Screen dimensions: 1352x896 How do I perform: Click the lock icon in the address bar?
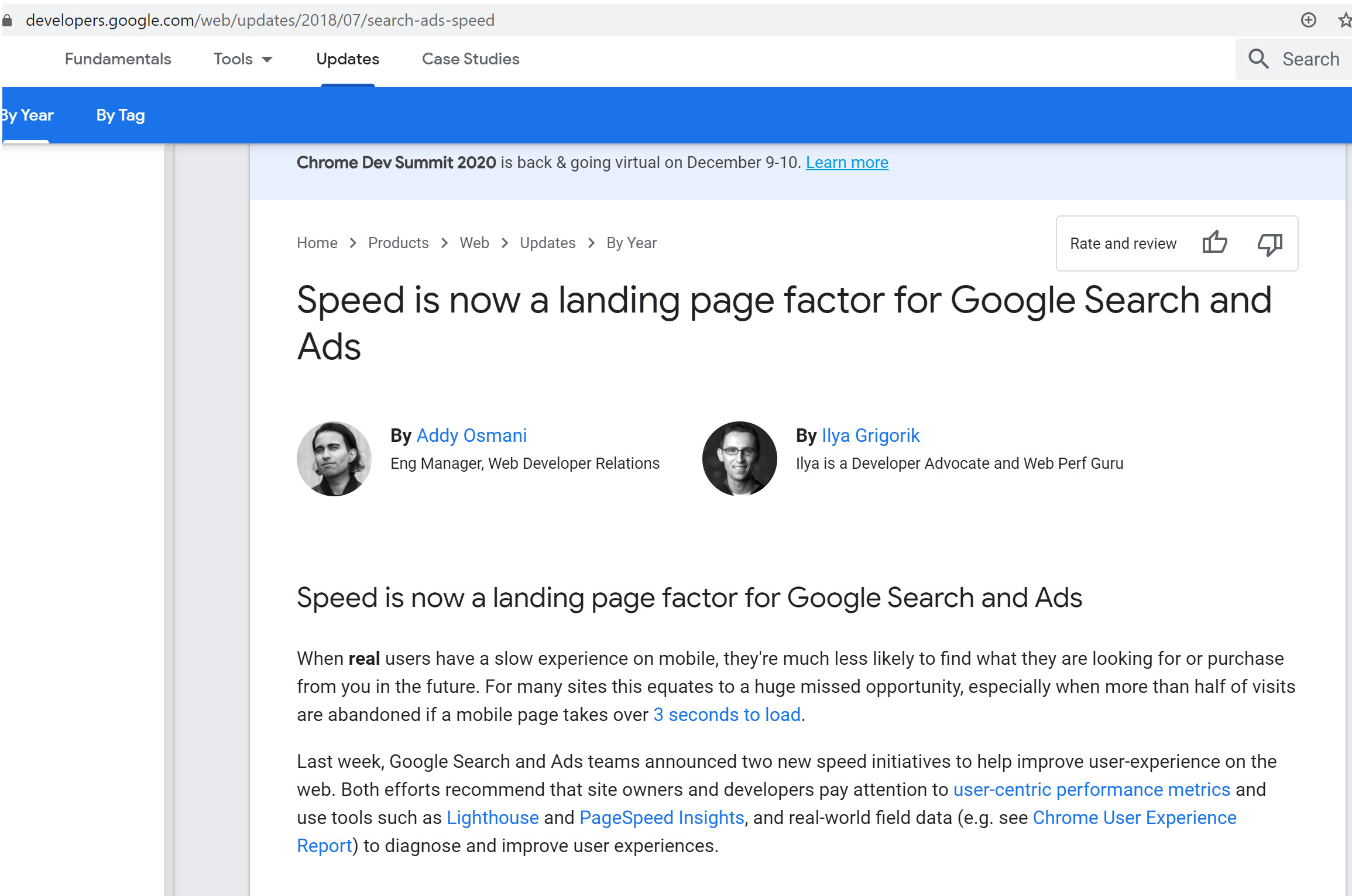7,20
